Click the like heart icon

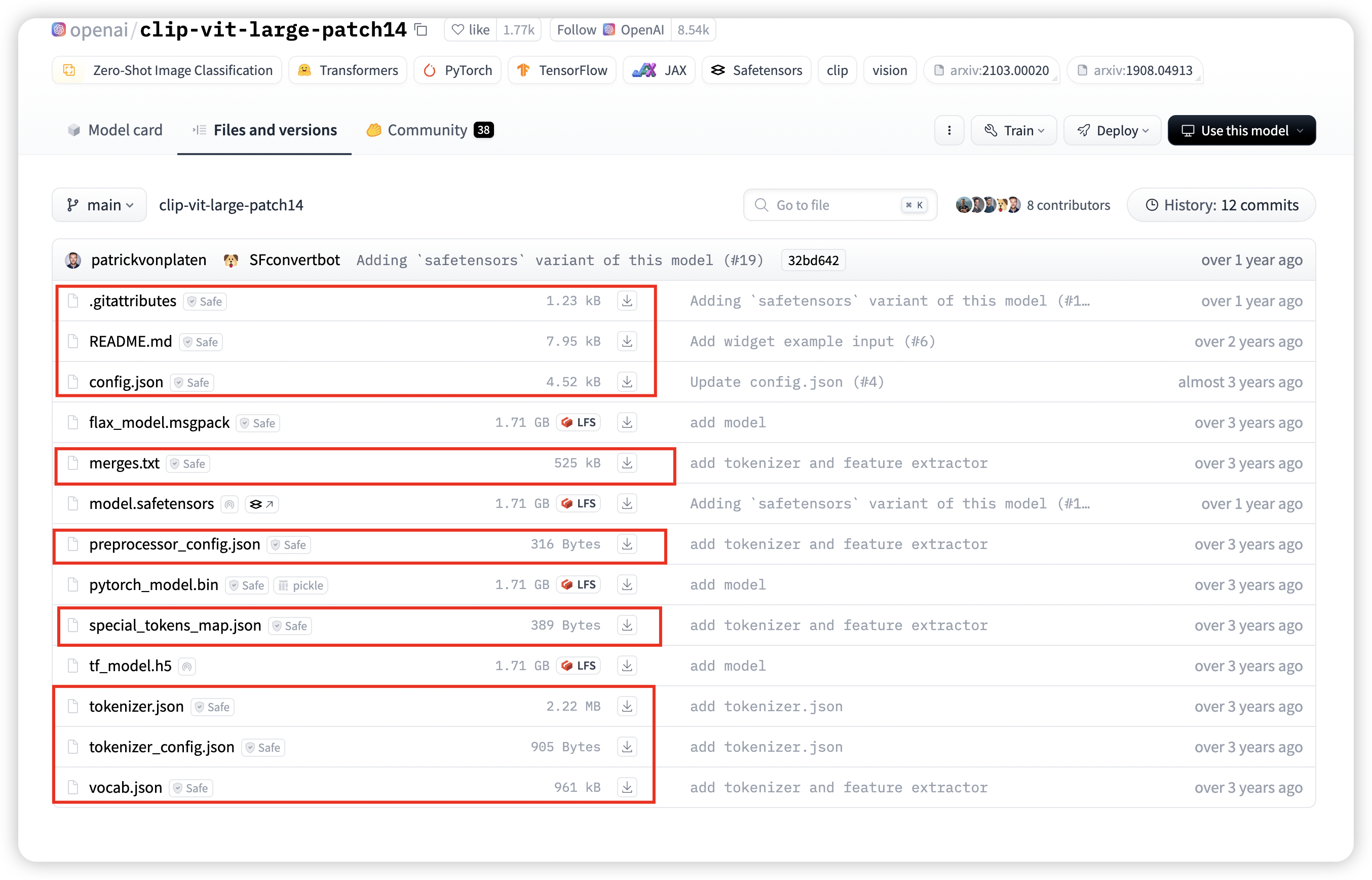[459, 30]
